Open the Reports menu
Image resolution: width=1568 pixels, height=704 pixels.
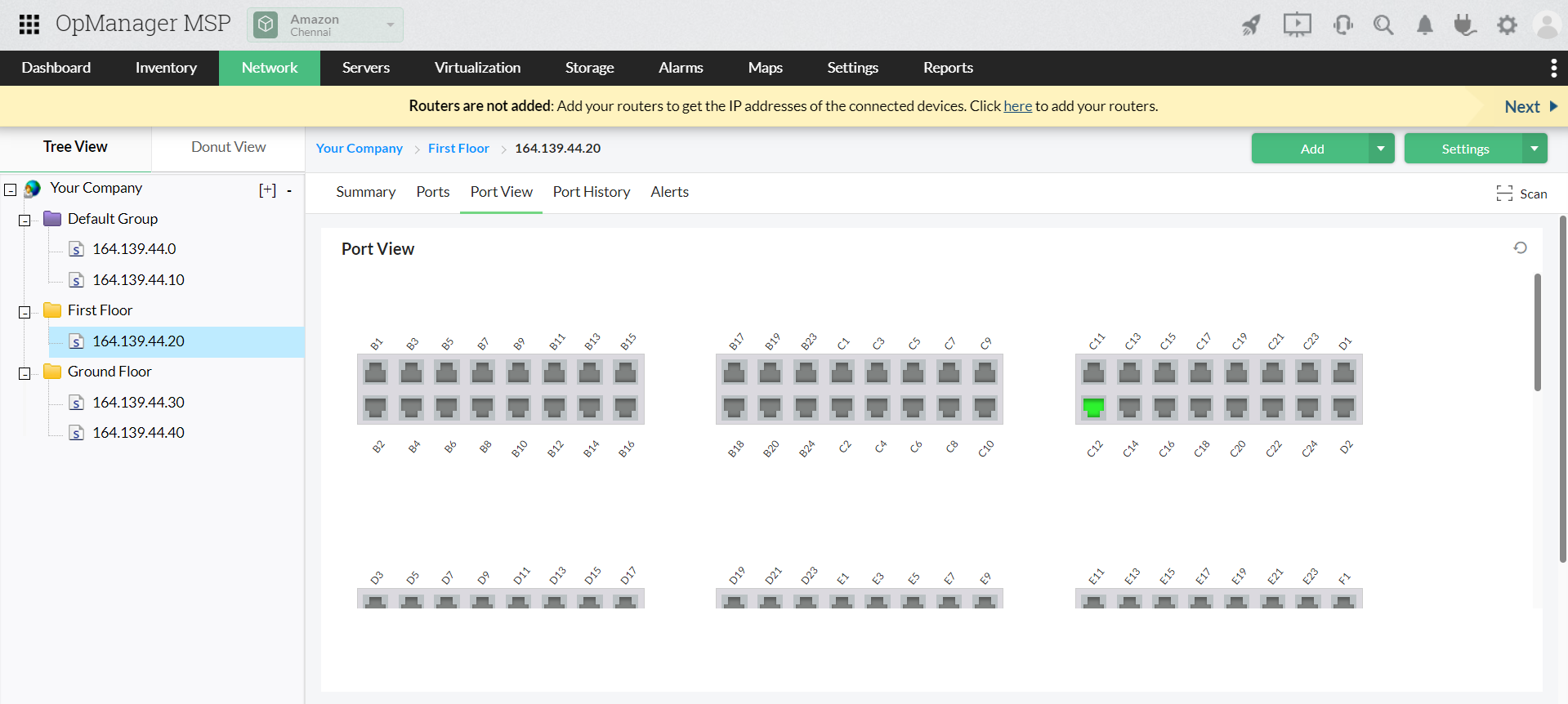coord(948,68)
